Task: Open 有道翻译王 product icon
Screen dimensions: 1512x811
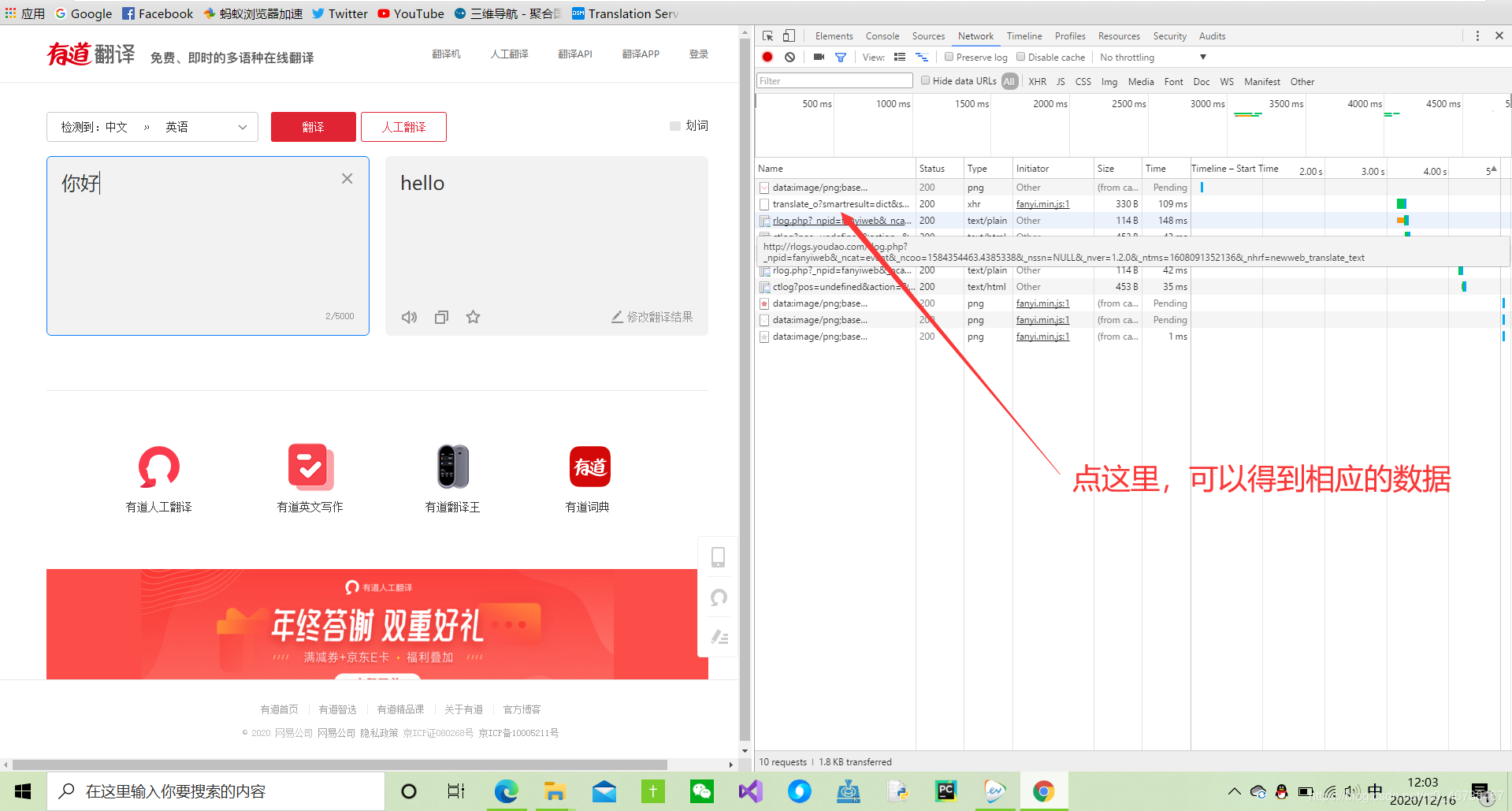Action: pyautogui.click(x=453, y=467)
